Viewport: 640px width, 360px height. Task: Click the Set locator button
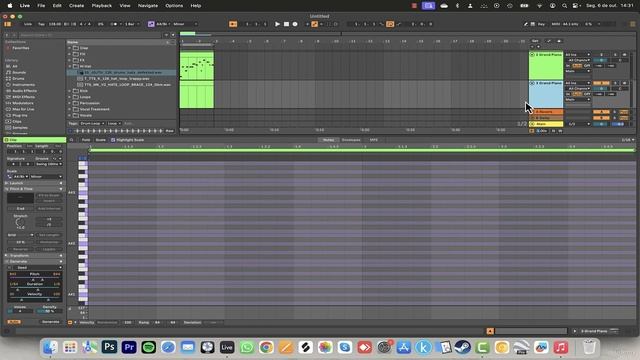(x=535, y=41)
